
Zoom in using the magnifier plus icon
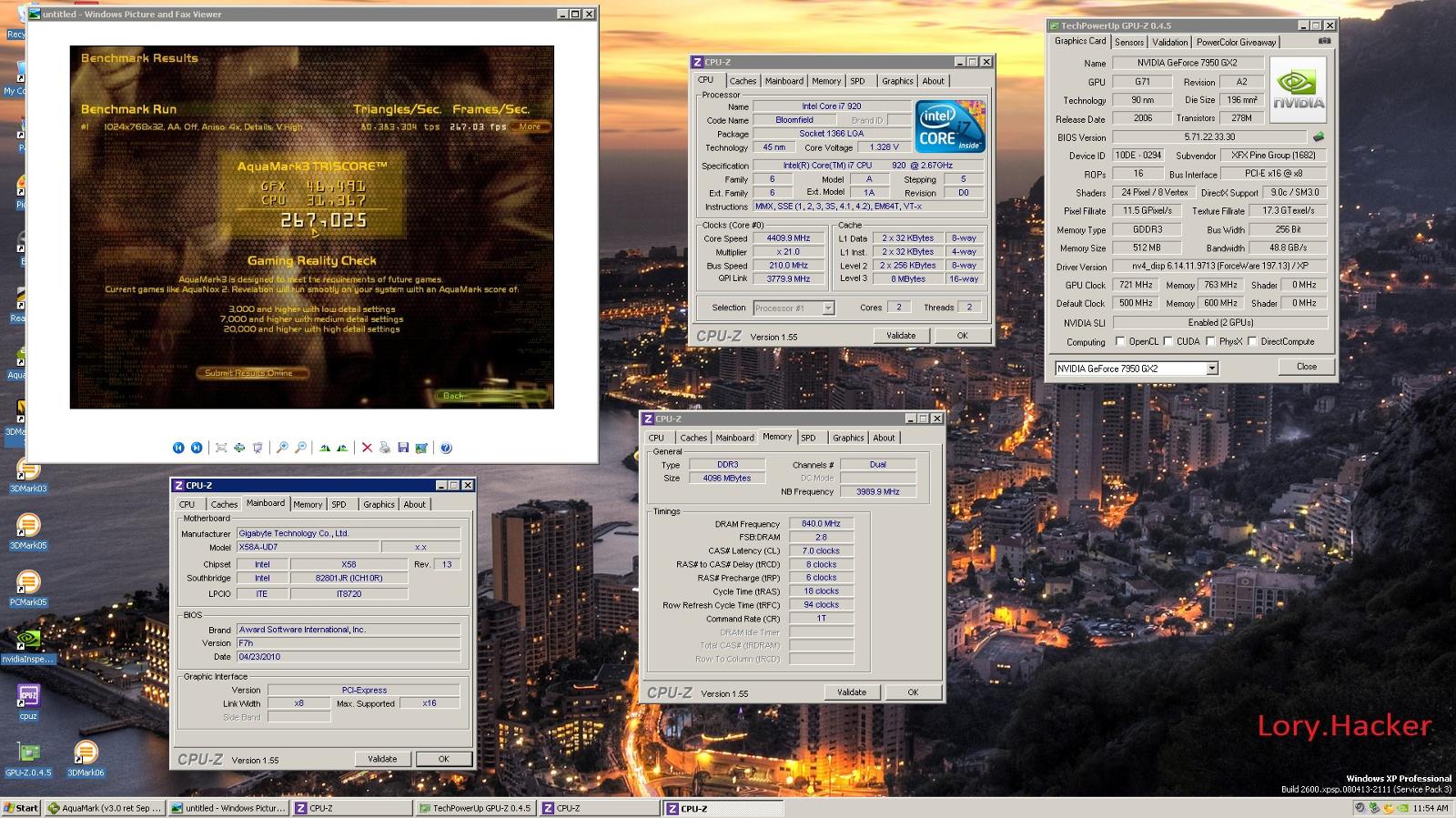point(282,448)
